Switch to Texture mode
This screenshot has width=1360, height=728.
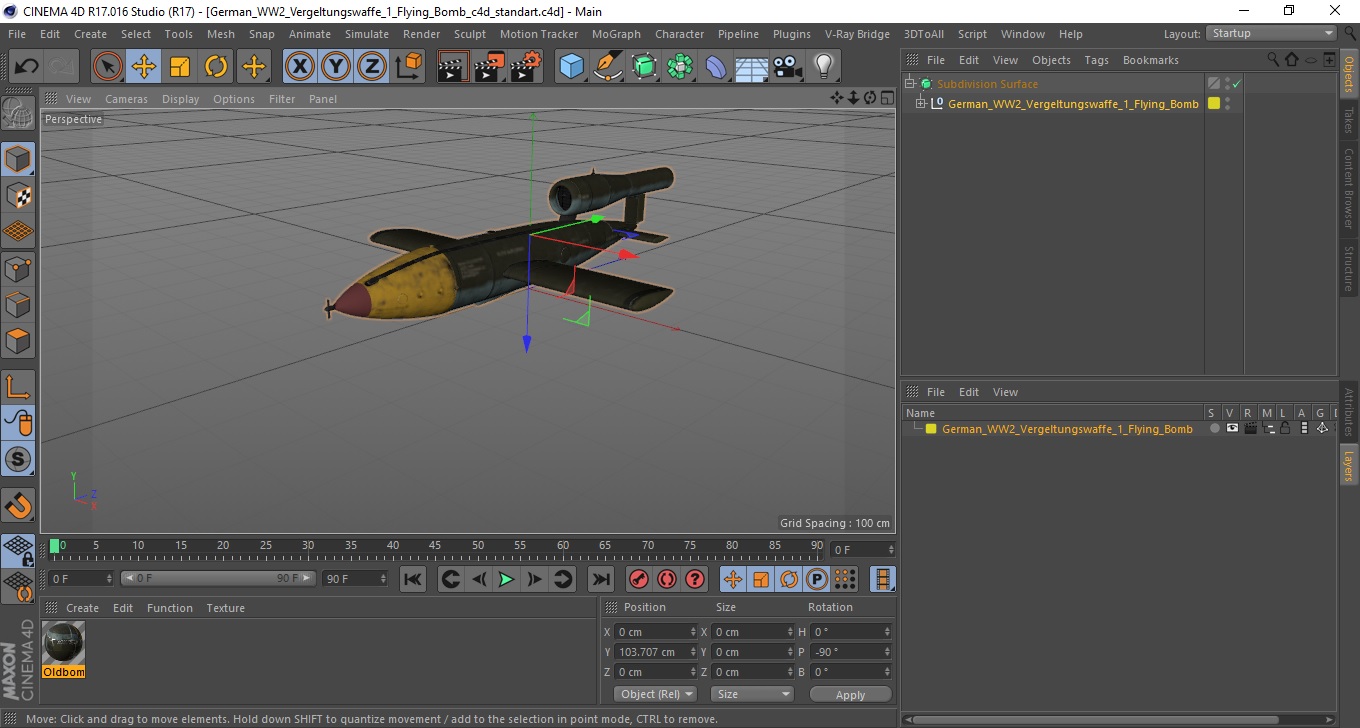18,195
